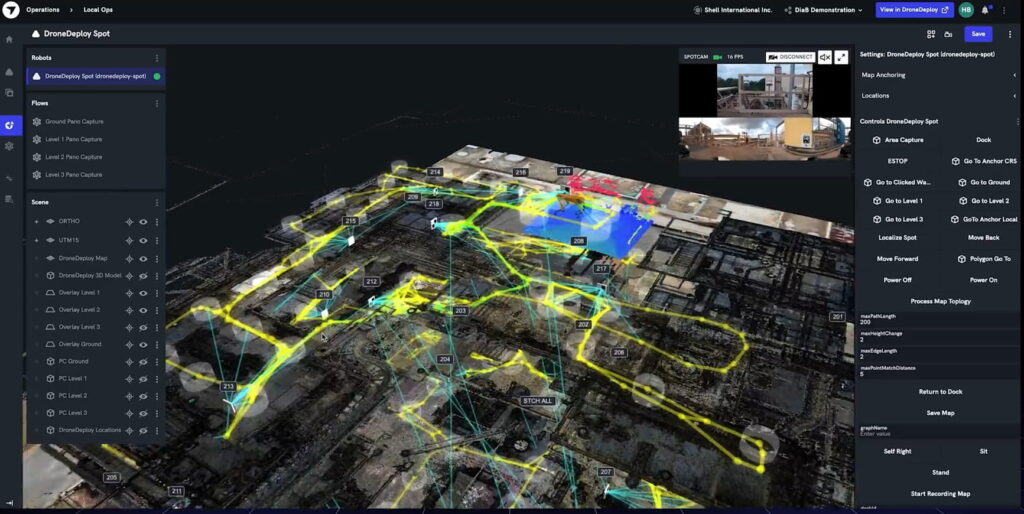Hide the ORTHO layer visibility
The height and width of the screenshot is (514, 1024).
click(x=143, y=222)
